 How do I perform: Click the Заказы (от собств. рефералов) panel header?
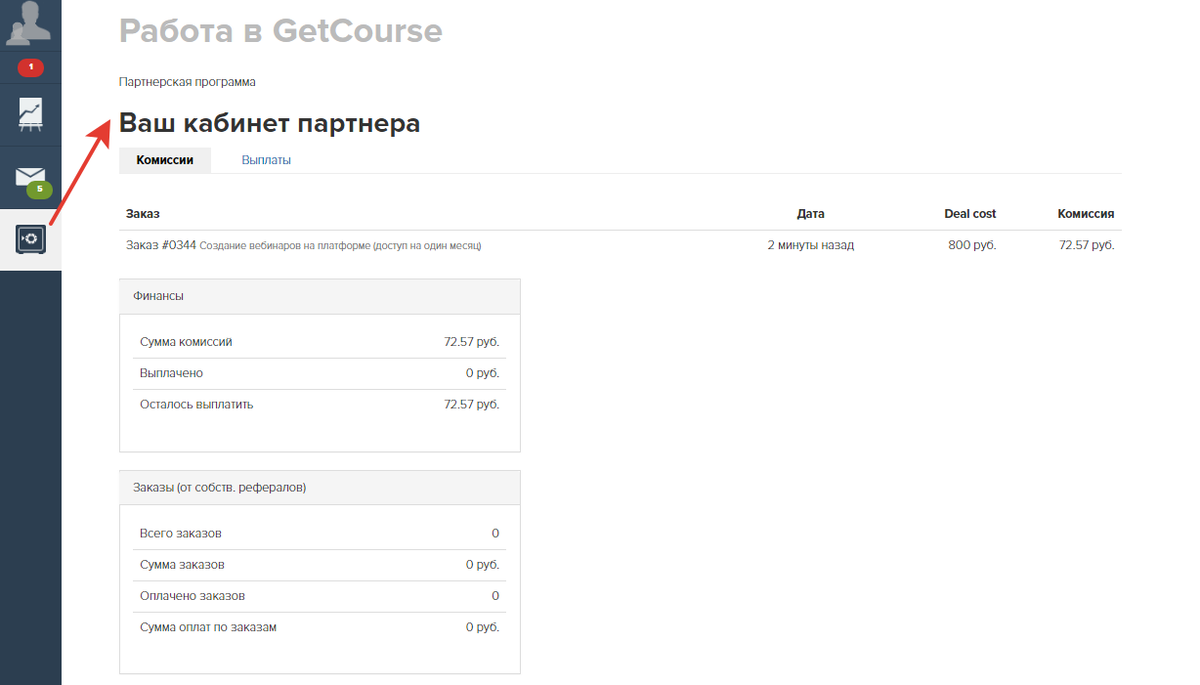tap(320, 488)
